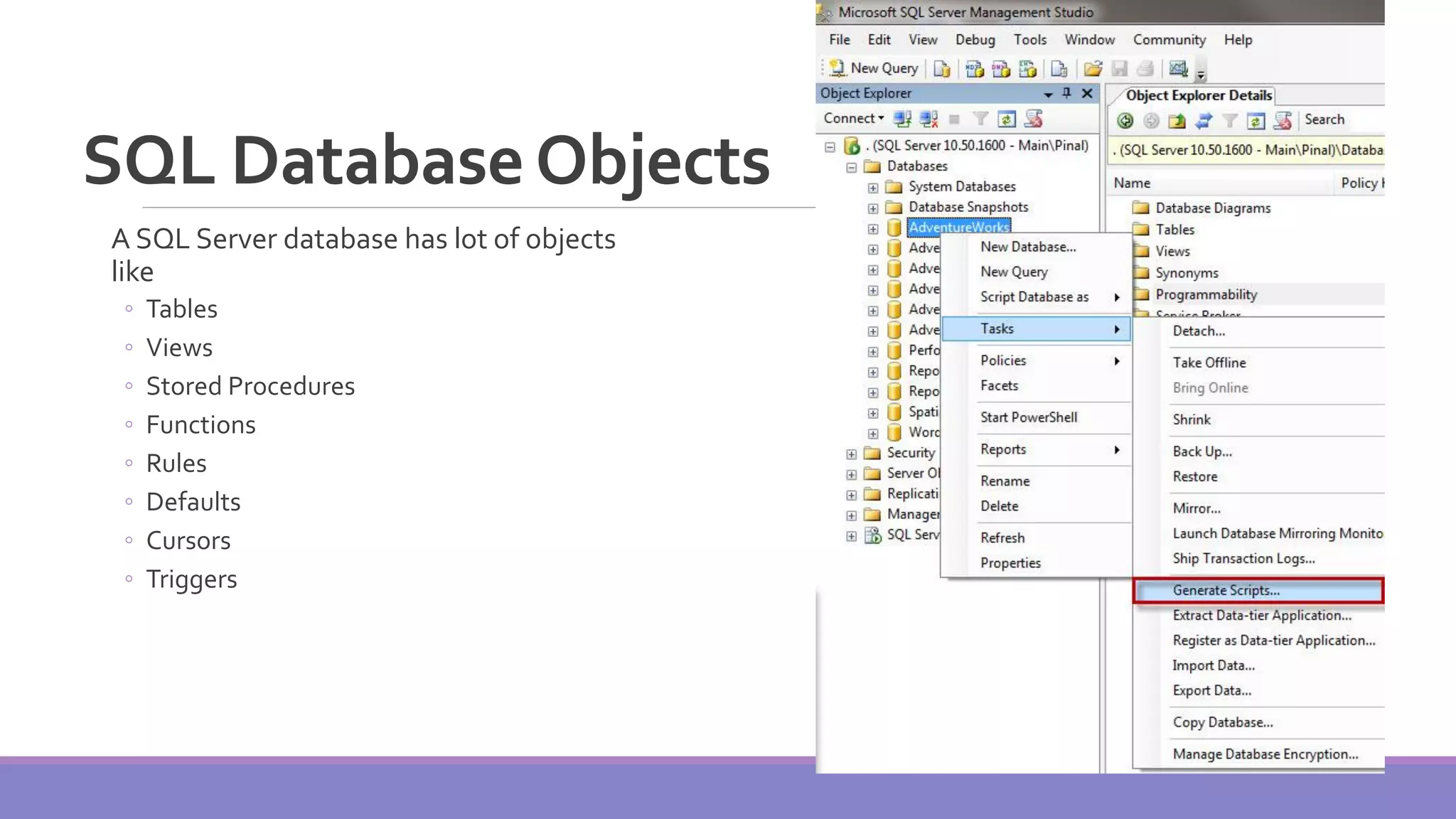Image resolution: width=1456 pixels, height=819 pixels.
Task: Open the Tools menu
Action: click(1029, 40)
